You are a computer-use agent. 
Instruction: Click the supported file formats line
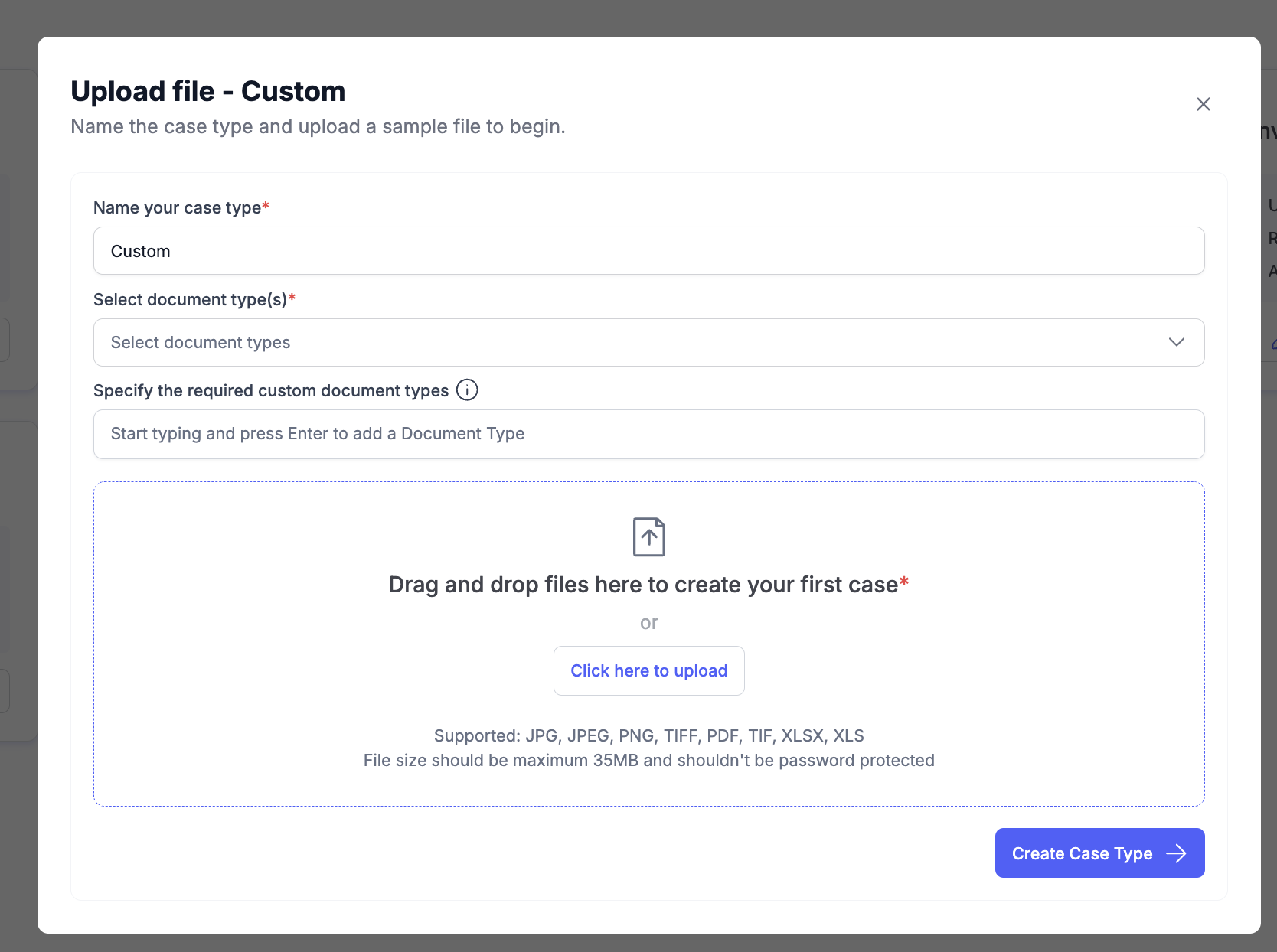click(649, 735)
